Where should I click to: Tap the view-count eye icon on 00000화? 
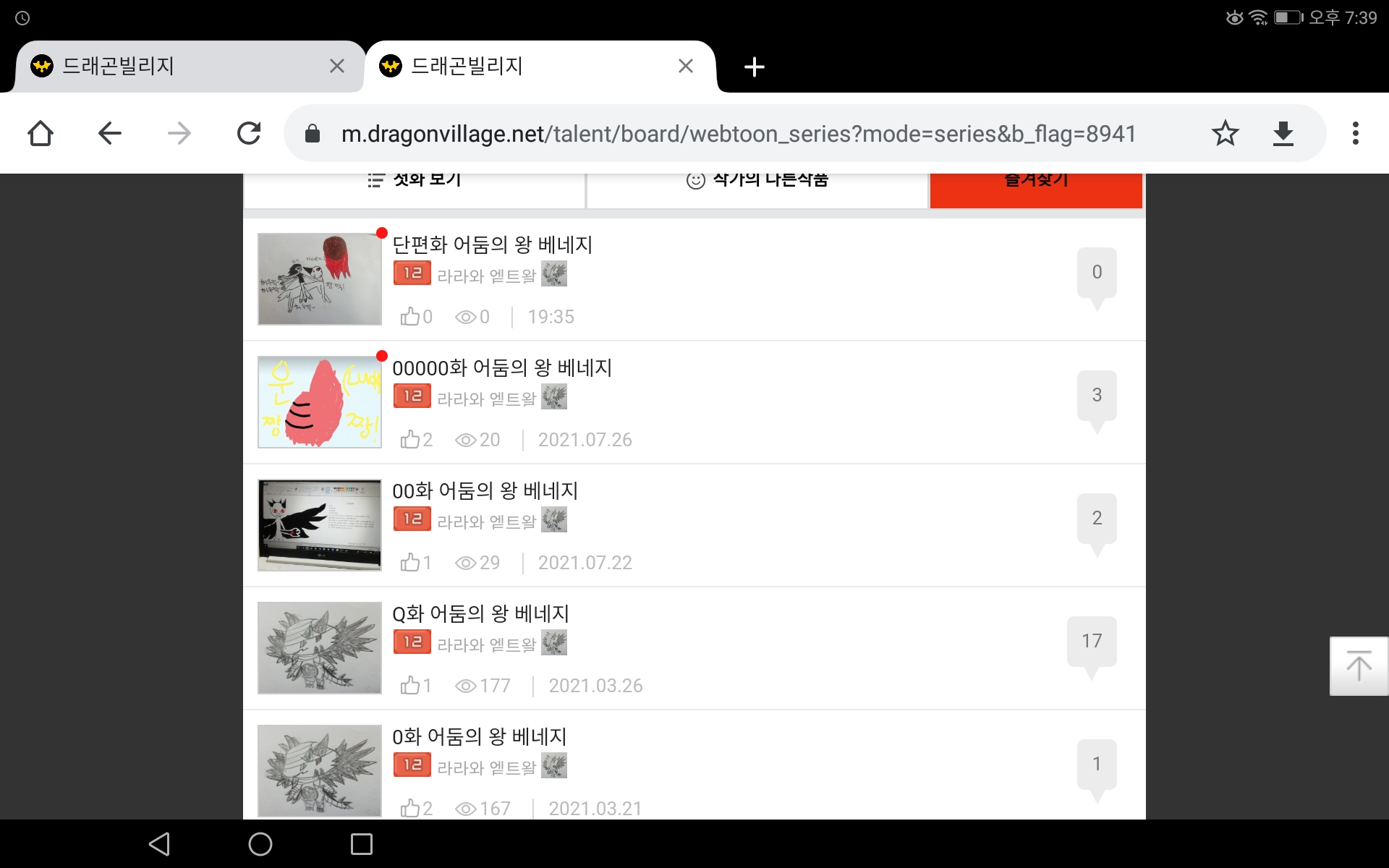click(465, 440)
